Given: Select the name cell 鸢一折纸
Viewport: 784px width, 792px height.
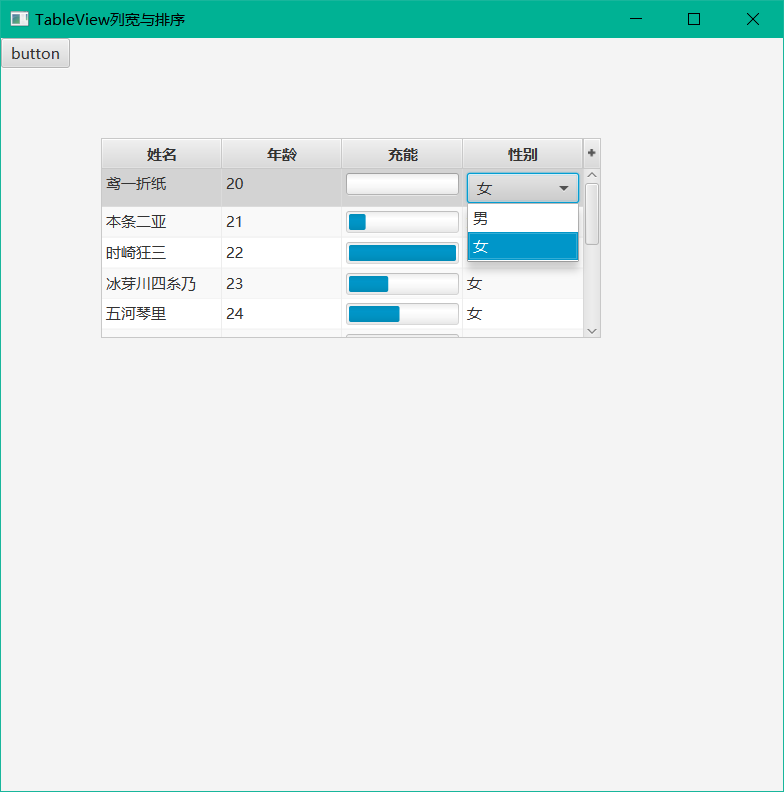Looking at the screenshot, I should click(x=161, y=187).
